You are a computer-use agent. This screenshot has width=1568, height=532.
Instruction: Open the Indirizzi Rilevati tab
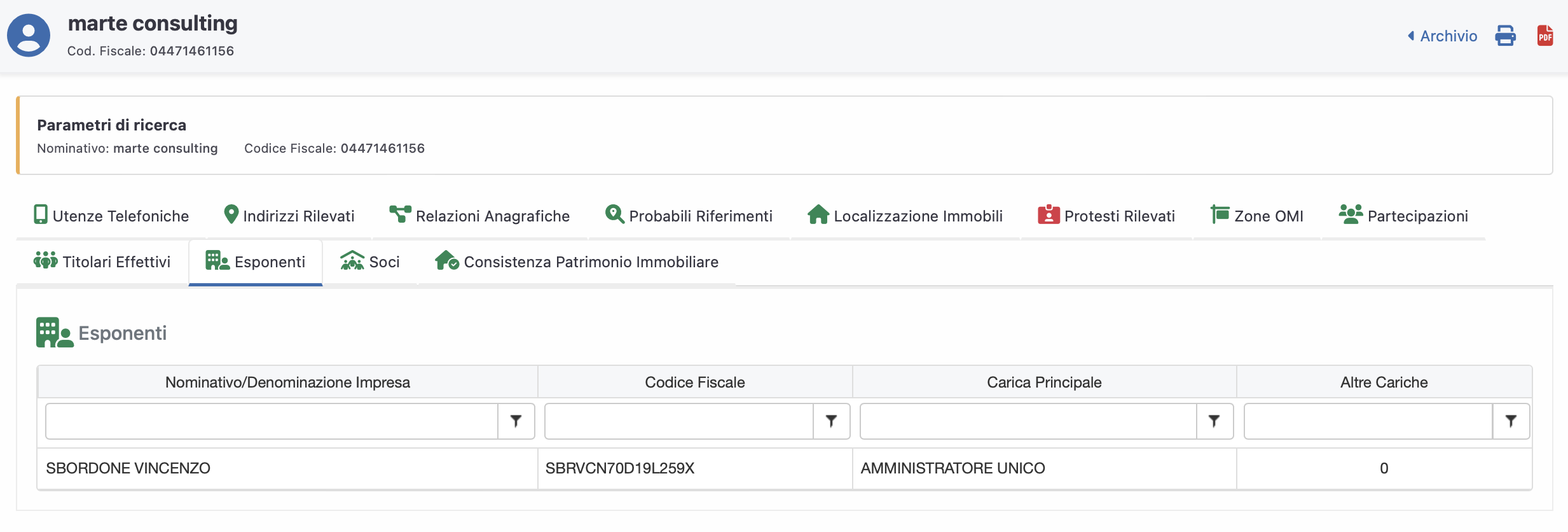coord(289,216)
